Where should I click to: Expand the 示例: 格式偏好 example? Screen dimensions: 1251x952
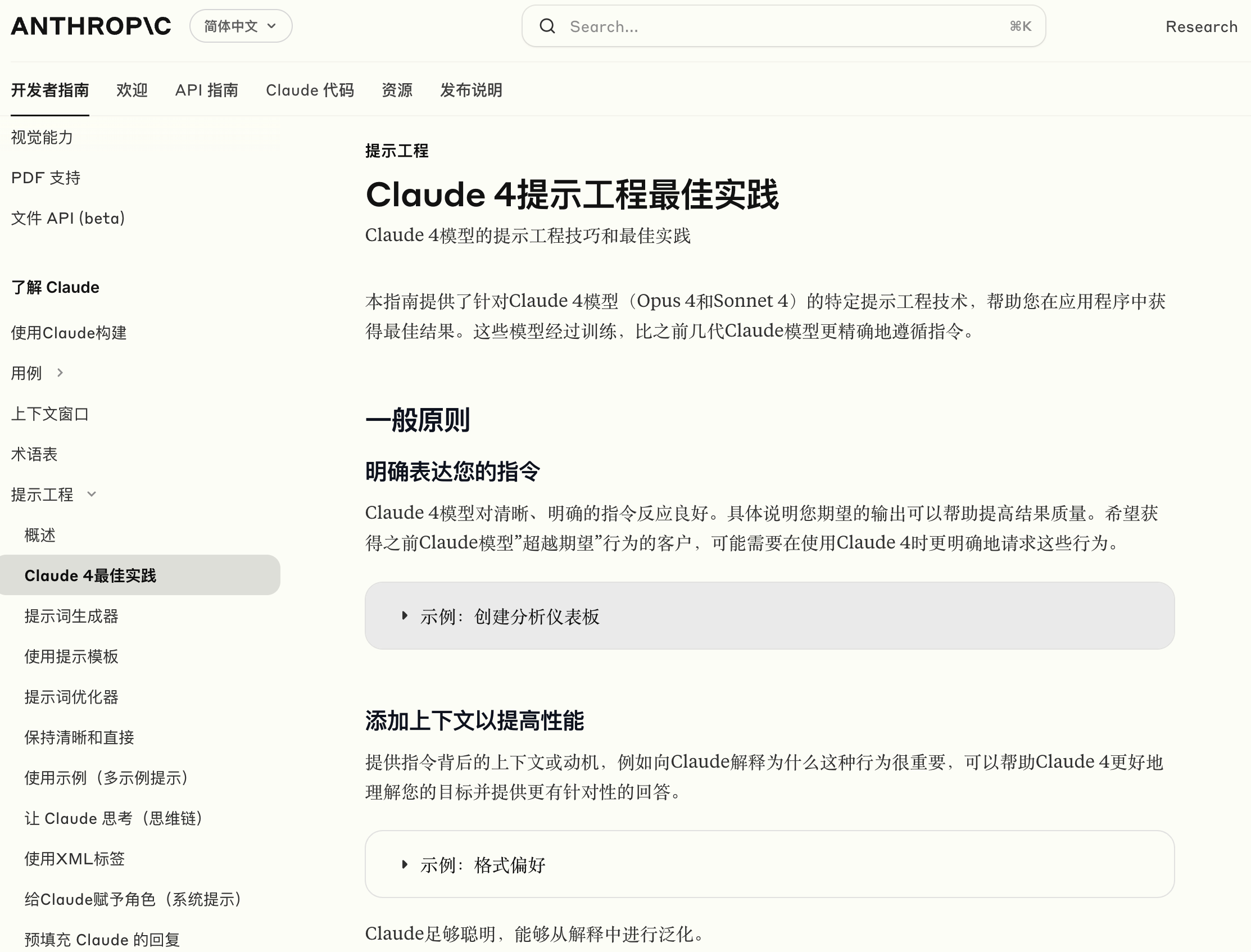pyautogui.click(x=482, y=865)
